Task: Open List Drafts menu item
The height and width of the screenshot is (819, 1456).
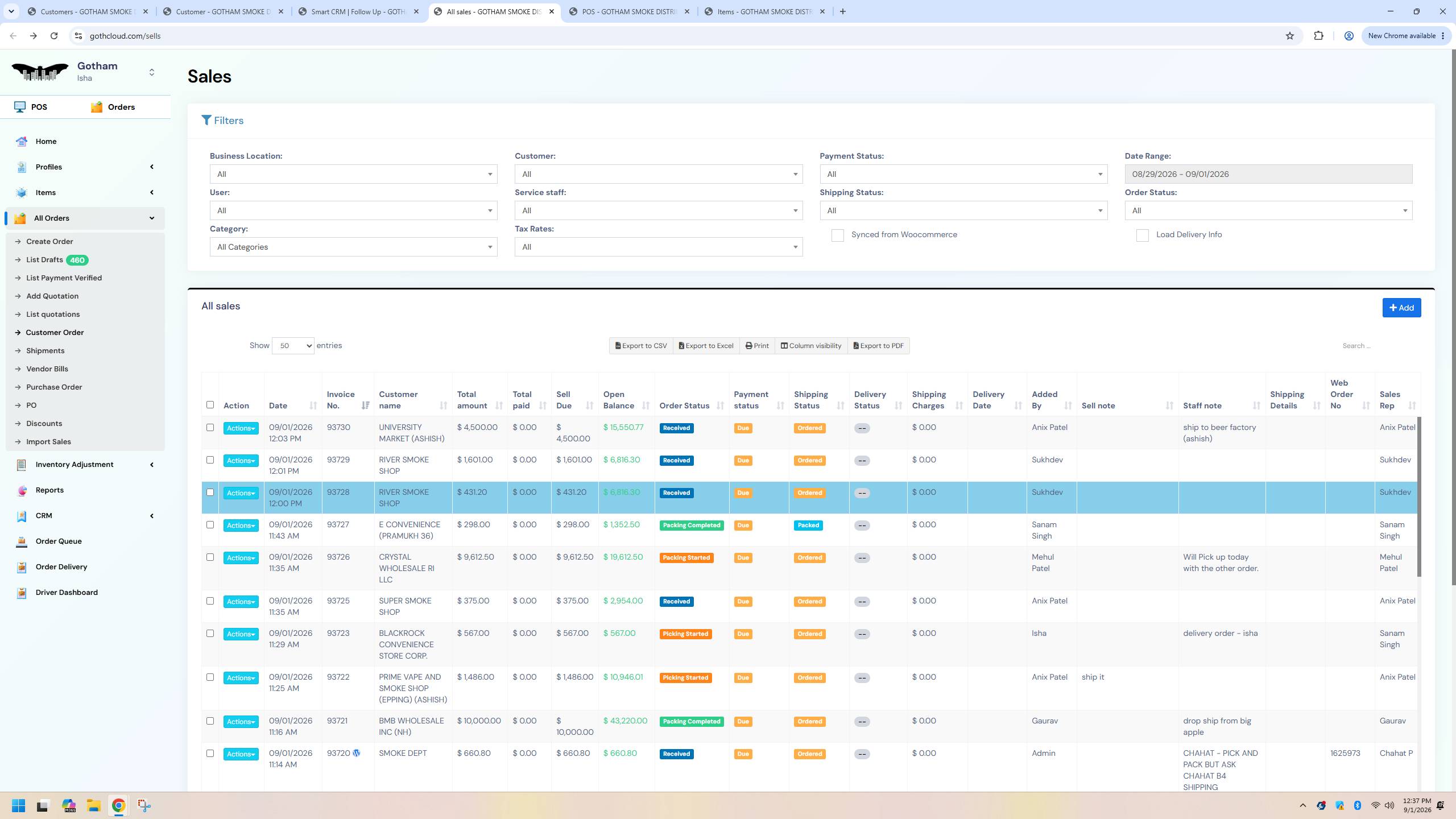Action: click(x=44, y=260)
